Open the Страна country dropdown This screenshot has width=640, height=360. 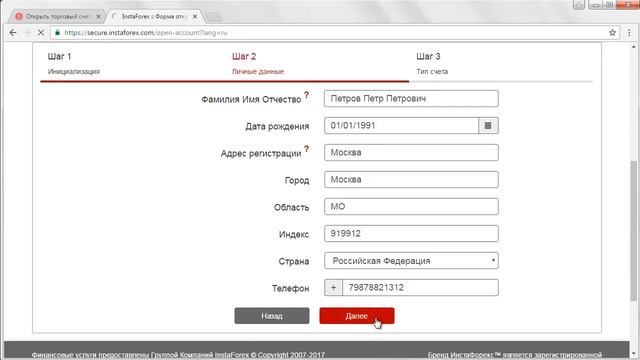click(x=411, y=261)
